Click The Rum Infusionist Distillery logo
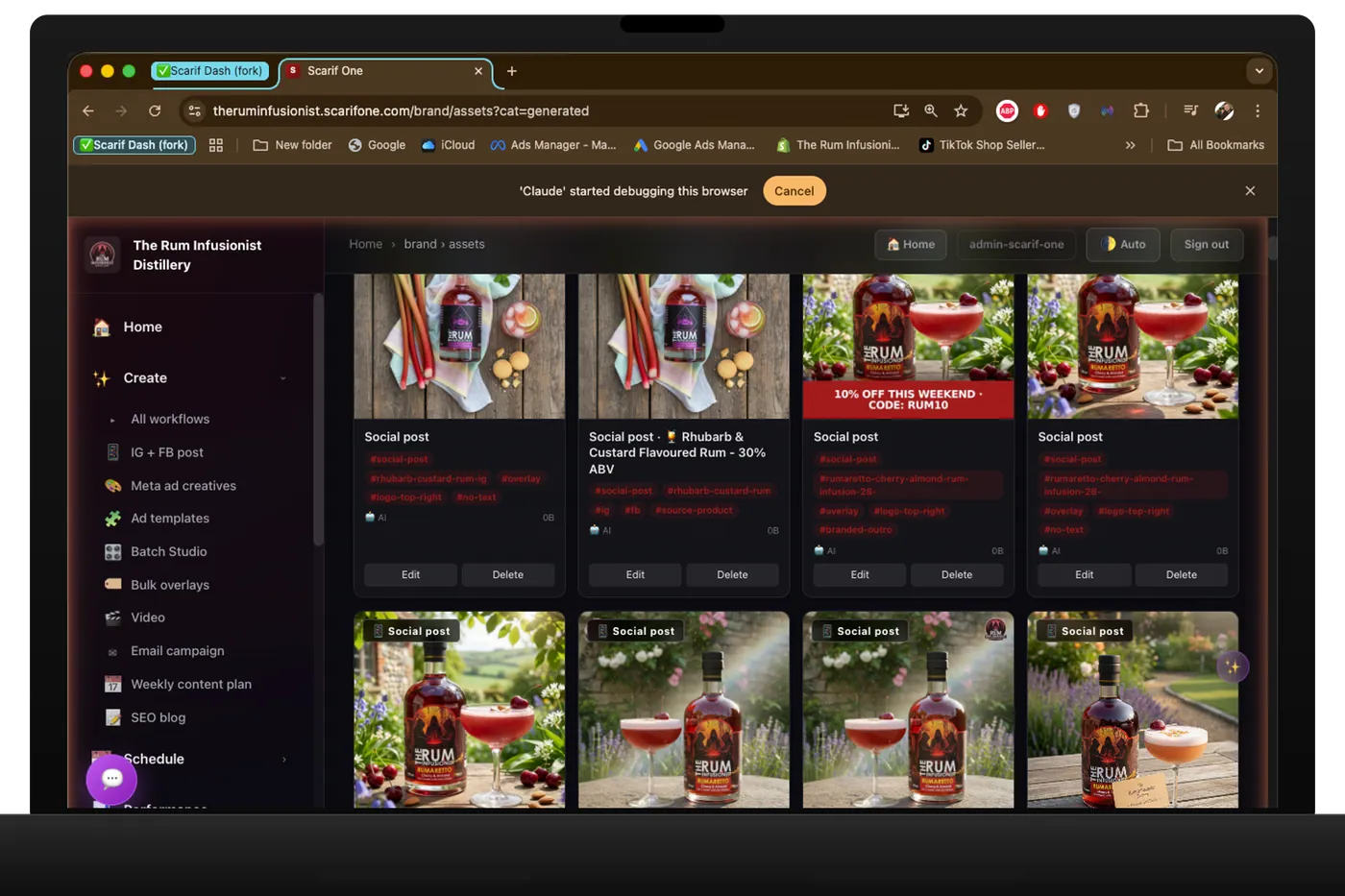Screen dimensions: 1345x896 tap(102, 254)
